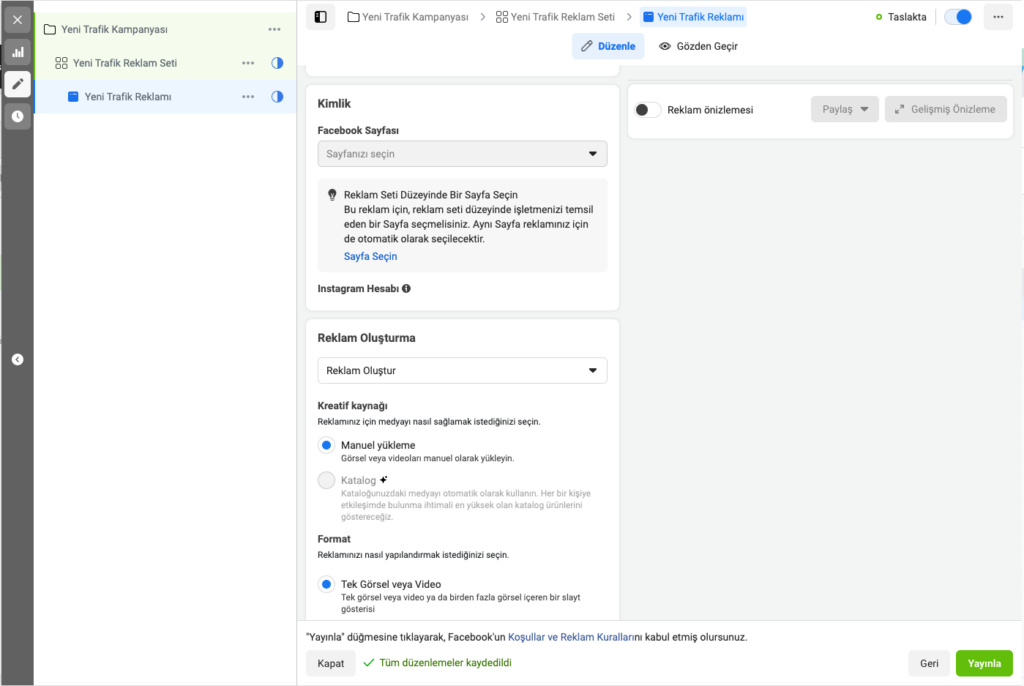Screen dimensions: 1024x686
Task: Collapse the sidebar with the left arrow icon
Action: [x=17, y=360]
